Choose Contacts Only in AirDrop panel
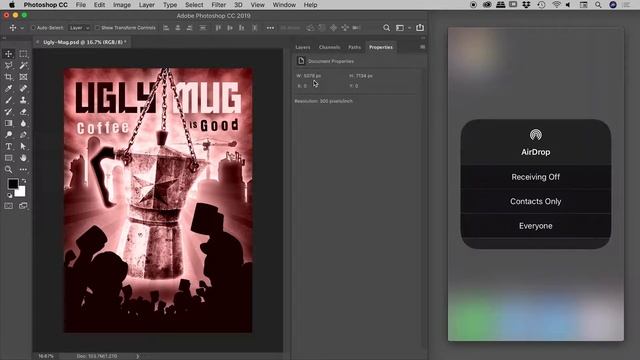This screenshot has width=640, height=360. 536,202
